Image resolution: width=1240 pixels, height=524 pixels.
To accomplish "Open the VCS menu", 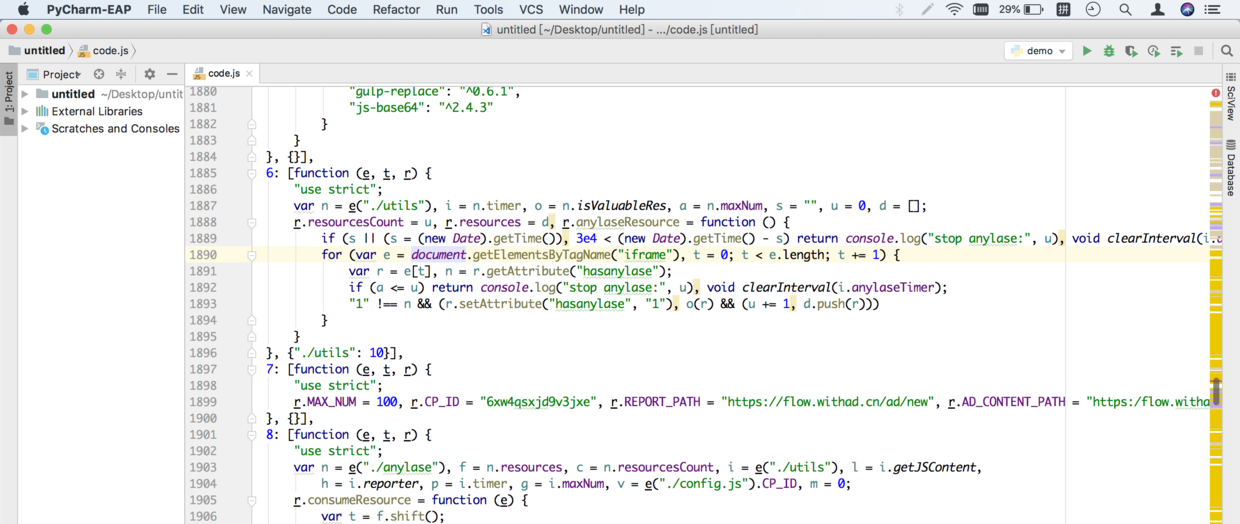I will (531, 9).
